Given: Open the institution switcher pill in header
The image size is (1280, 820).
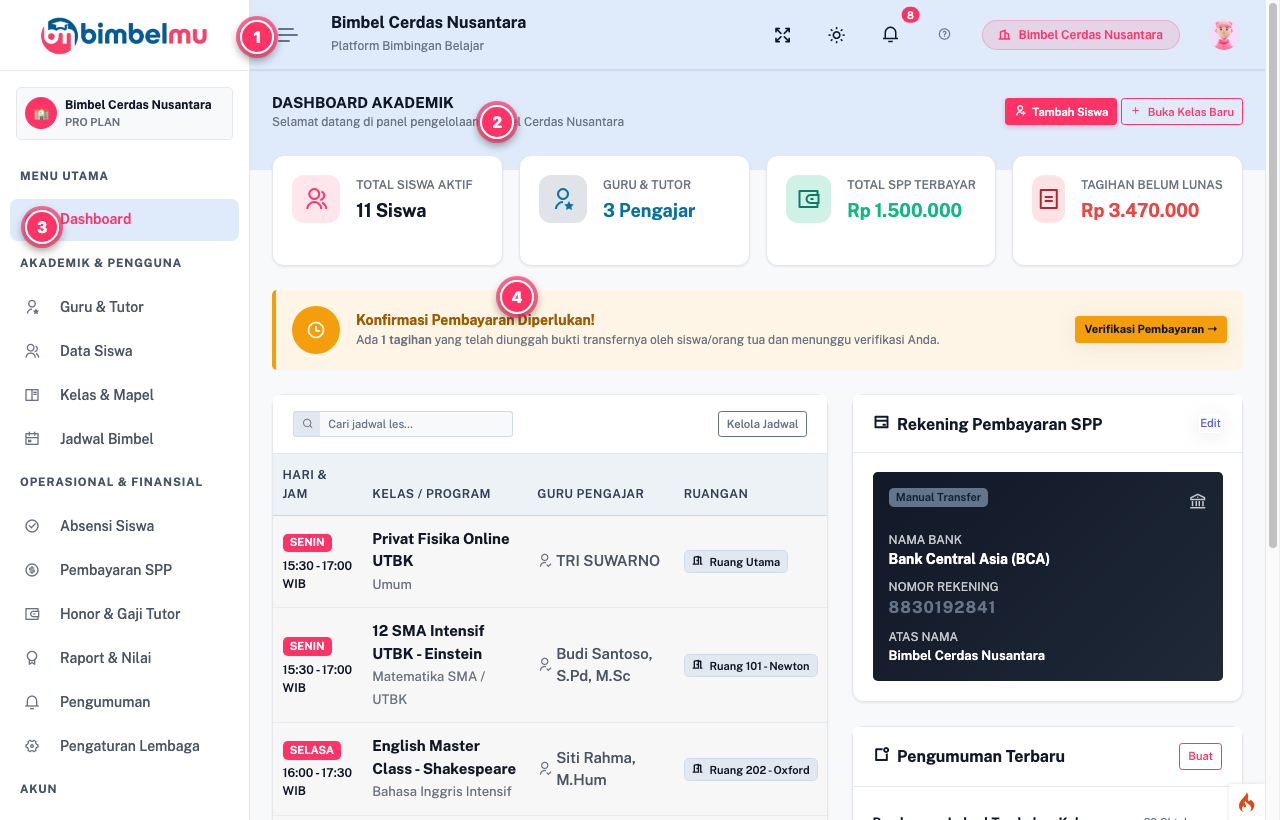Looking at the screenshot, I should (x=1081, y=35).
